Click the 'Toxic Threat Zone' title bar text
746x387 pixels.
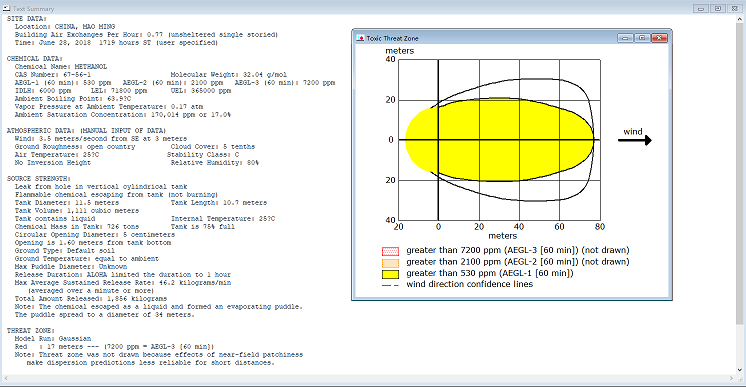pos(392,38)
